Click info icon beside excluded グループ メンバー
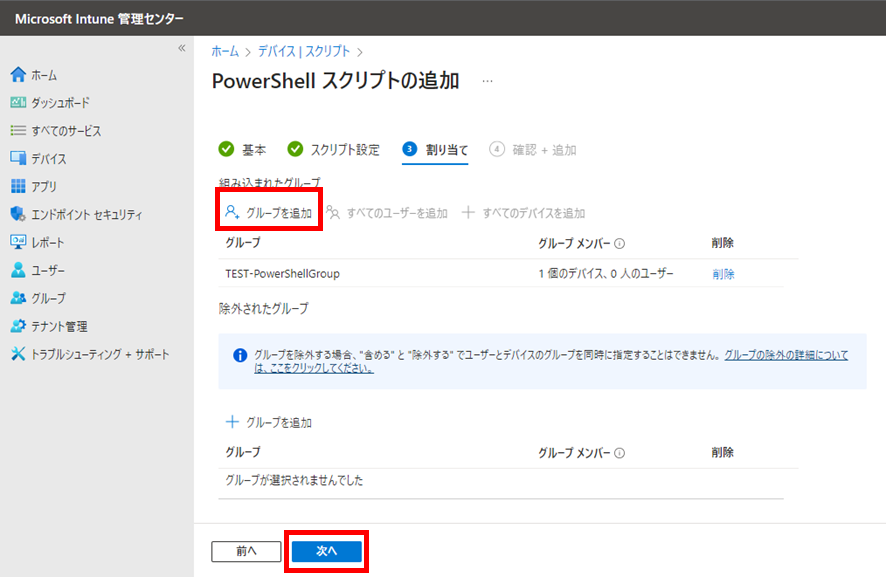Viewport: 886px width, 577px height. (x=620, y=453)
